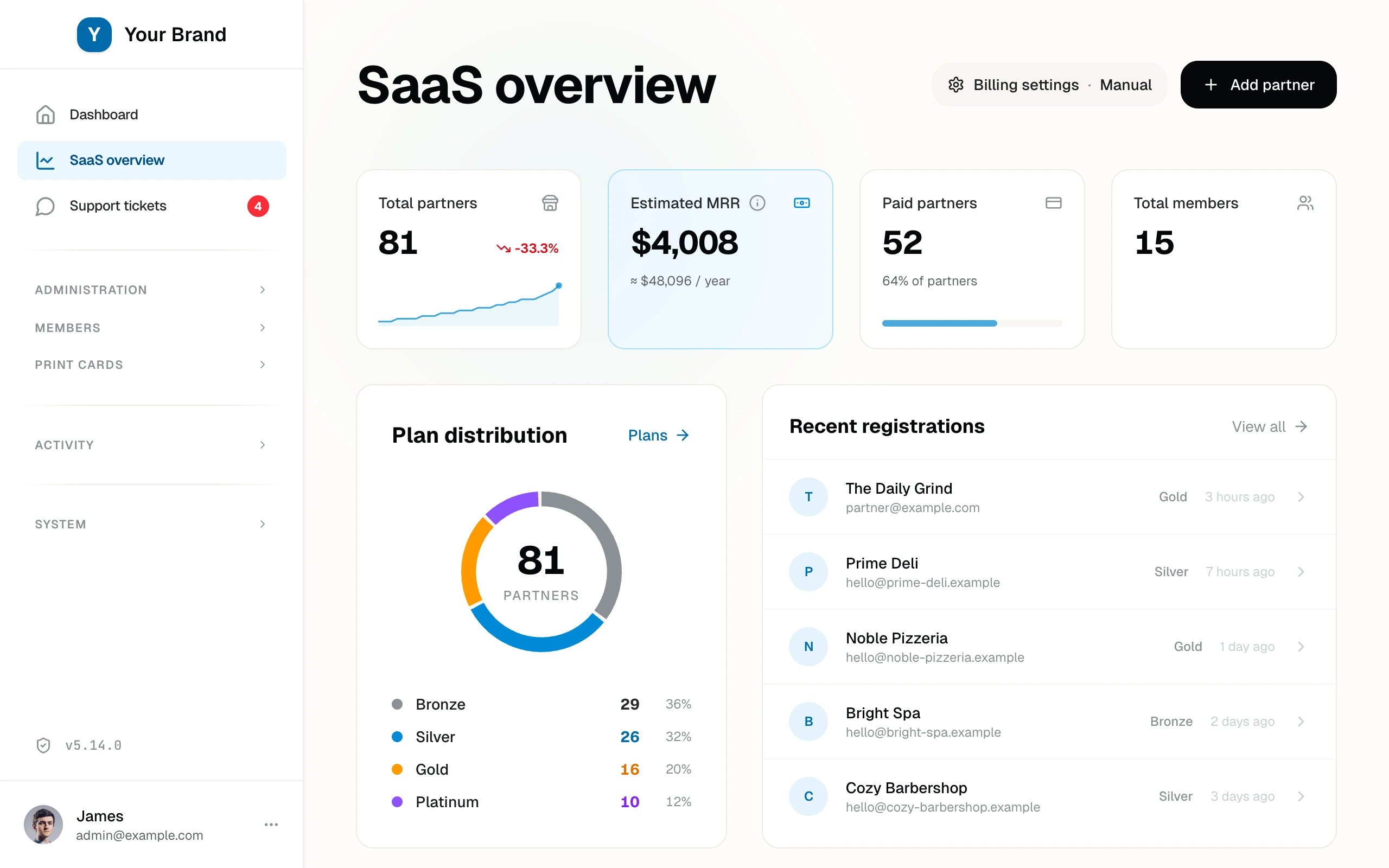This screenshot has width=1389, height=868.
Task: Expand the System section
Action: [x=151, y=524]
